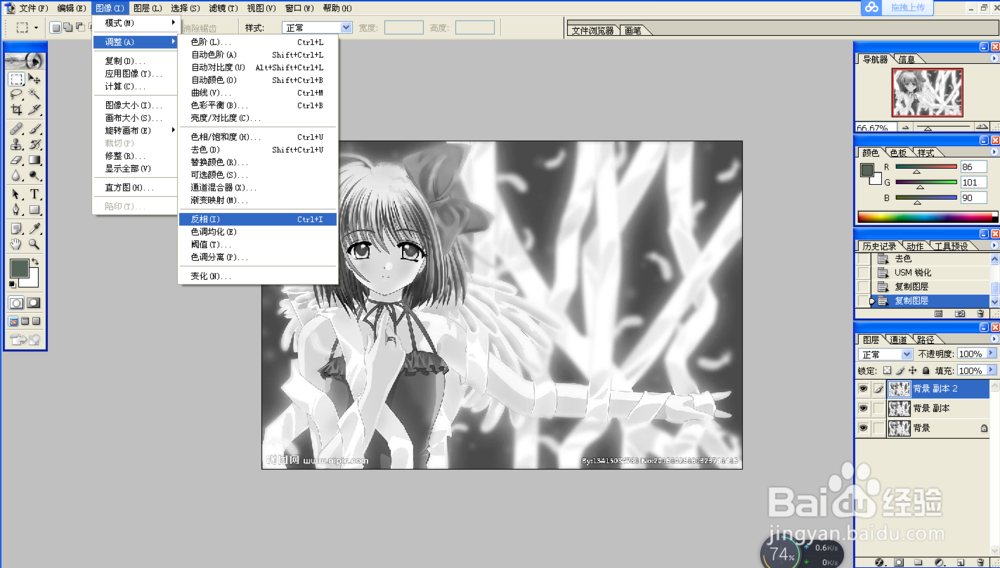Screen dimensions: 1000x568
Task: Open the 画笔 brushes palette tab
Action: 633,31
